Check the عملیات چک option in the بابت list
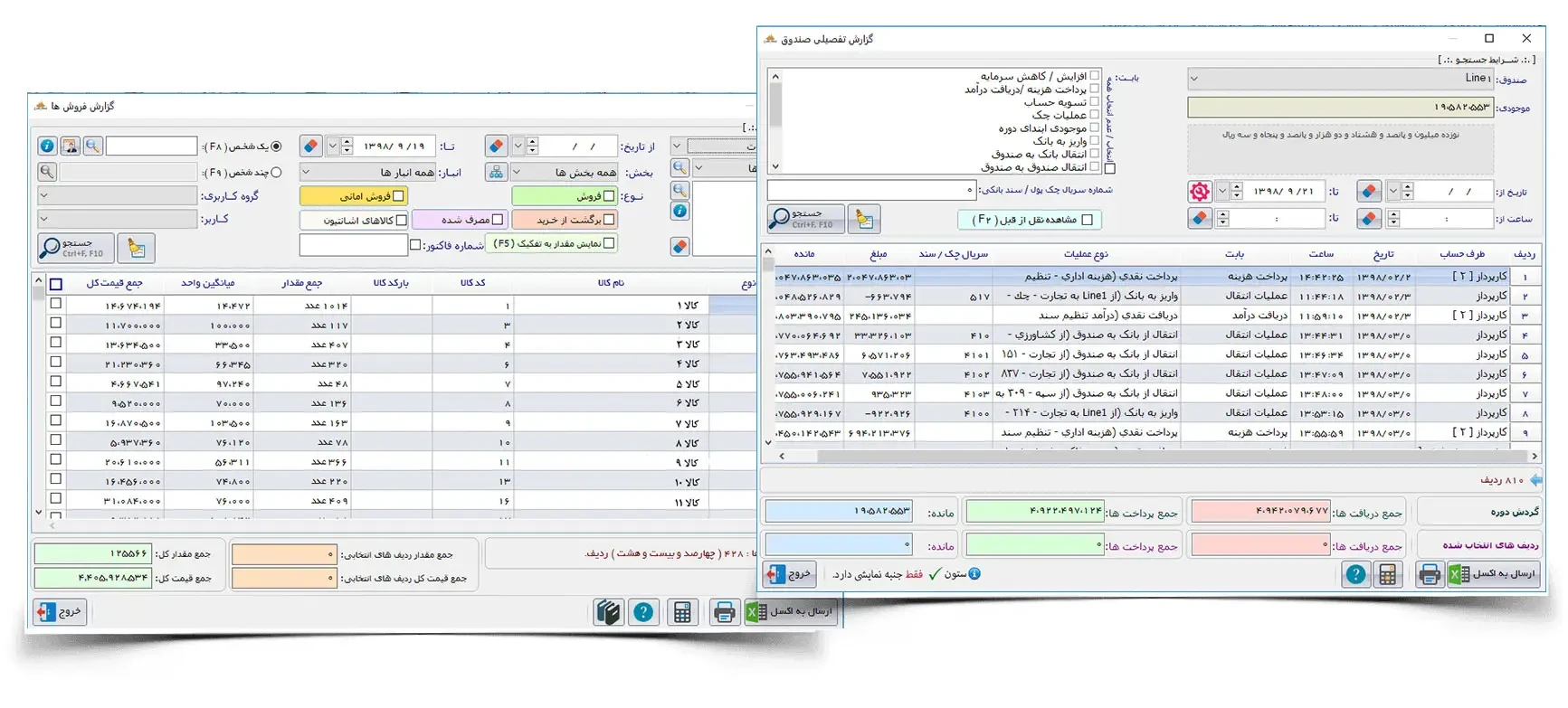The width and height of the screenshot is (1568, 708). tap(1095, 115)
